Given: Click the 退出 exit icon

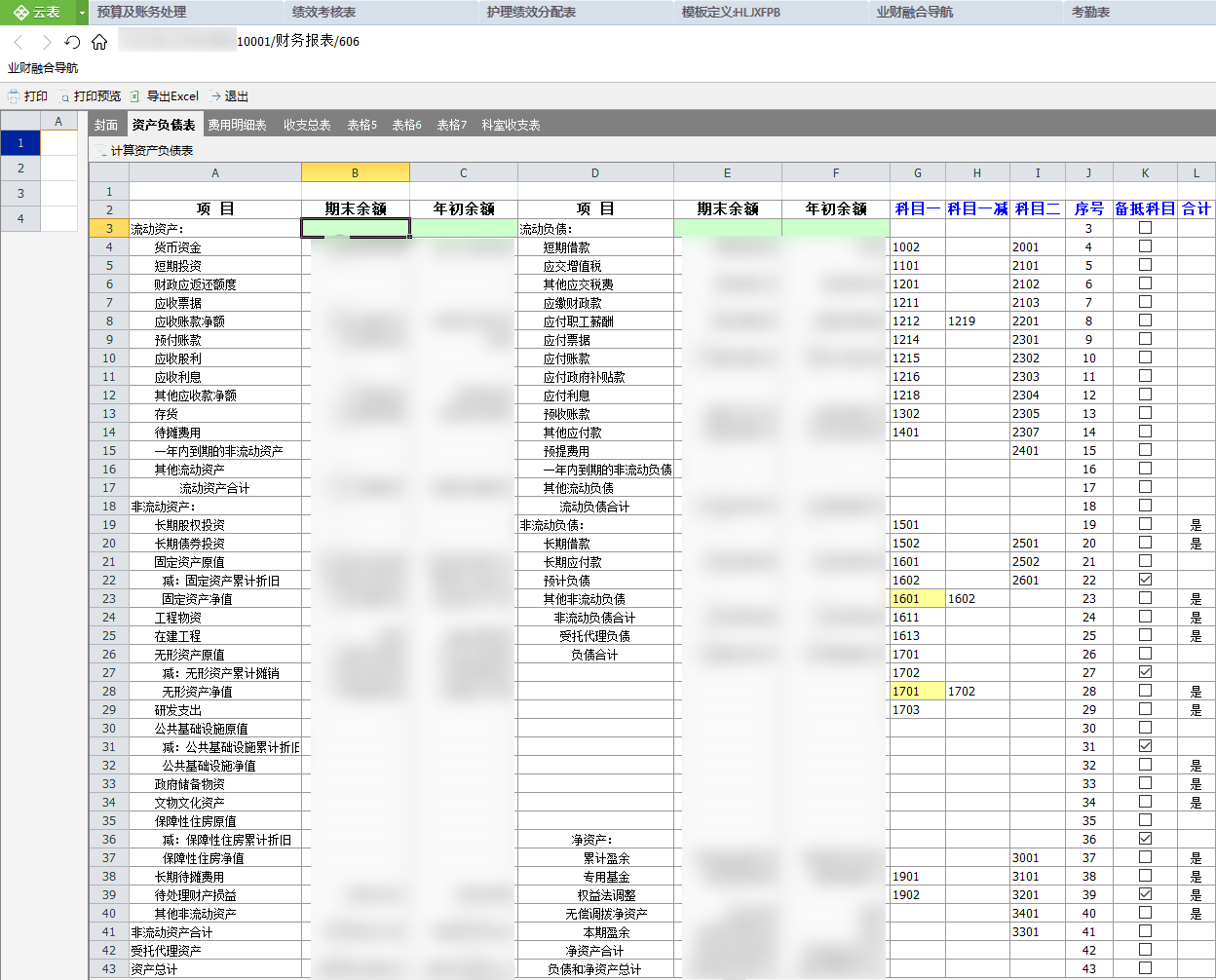Looking at the screenshot, I should pyautogui.click(x=216, y=96).
